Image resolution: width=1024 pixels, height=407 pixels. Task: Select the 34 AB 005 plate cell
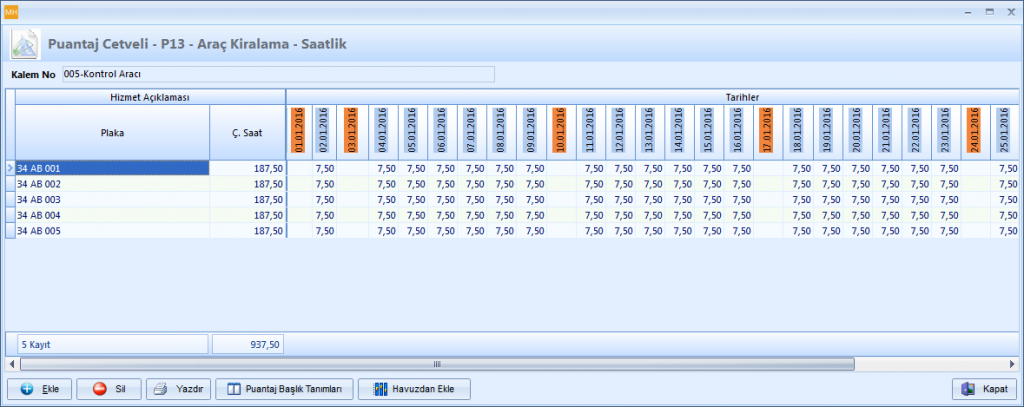coord(110,231)
